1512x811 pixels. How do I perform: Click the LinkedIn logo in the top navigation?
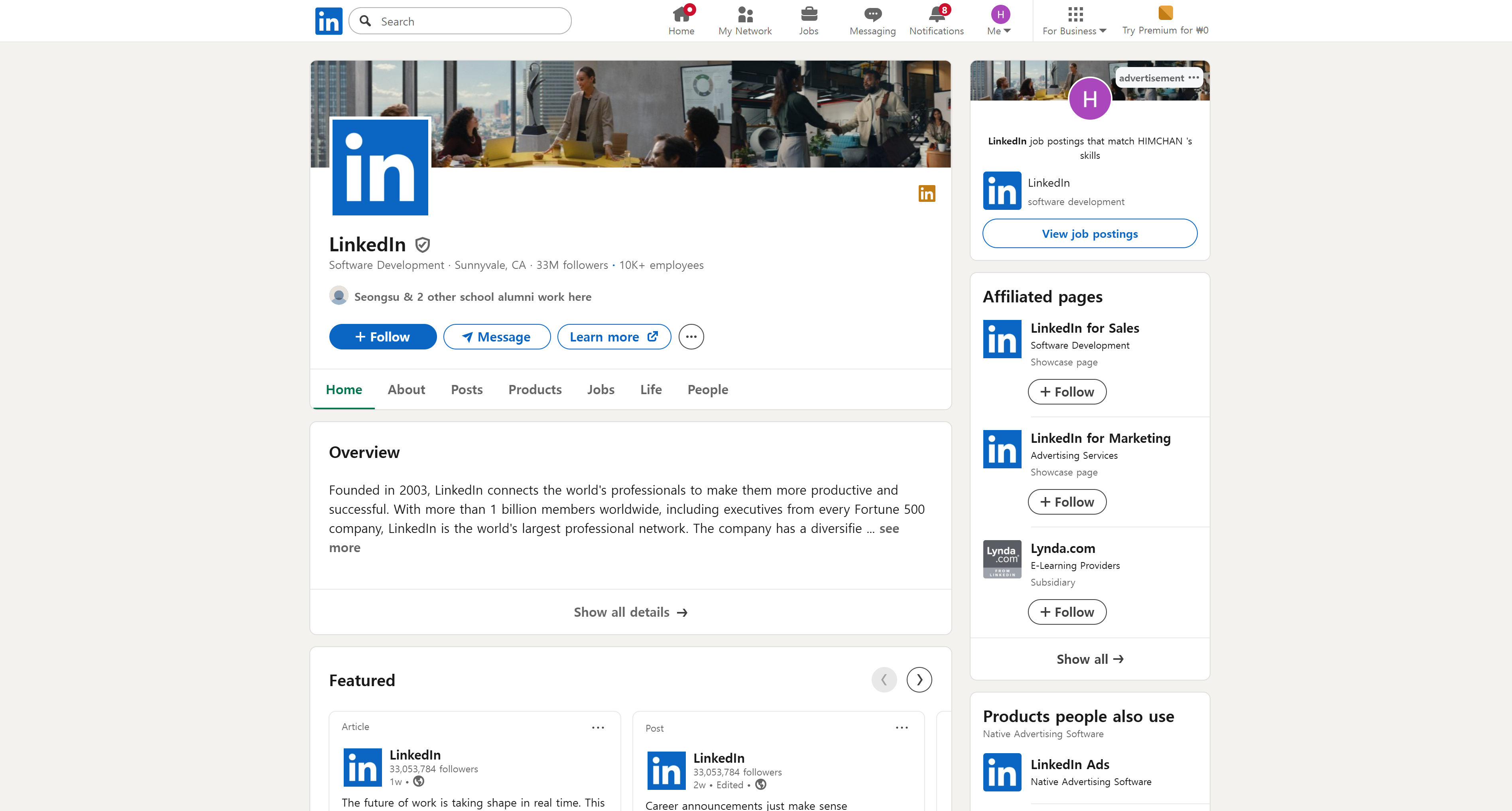click(x=328, y=21)
